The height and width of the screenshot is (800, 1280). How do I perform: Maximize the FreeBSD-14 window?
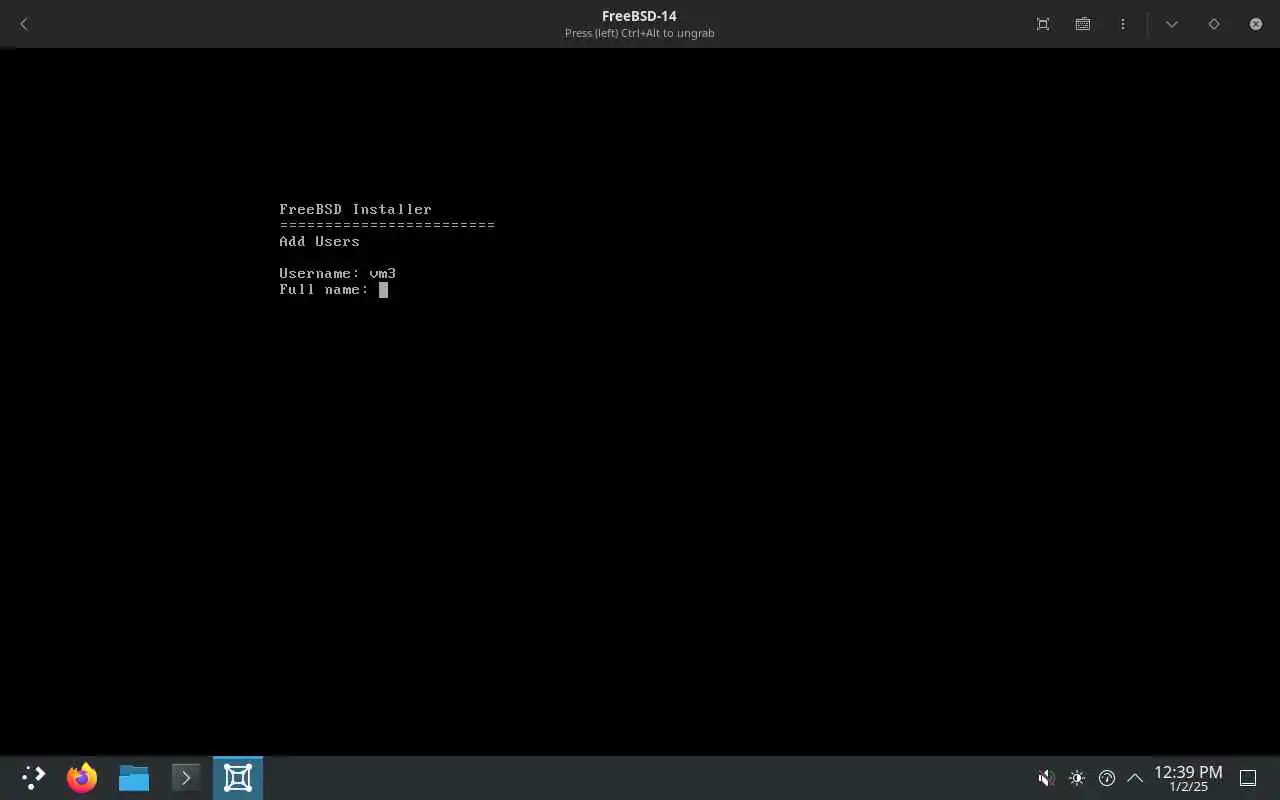1214,24
